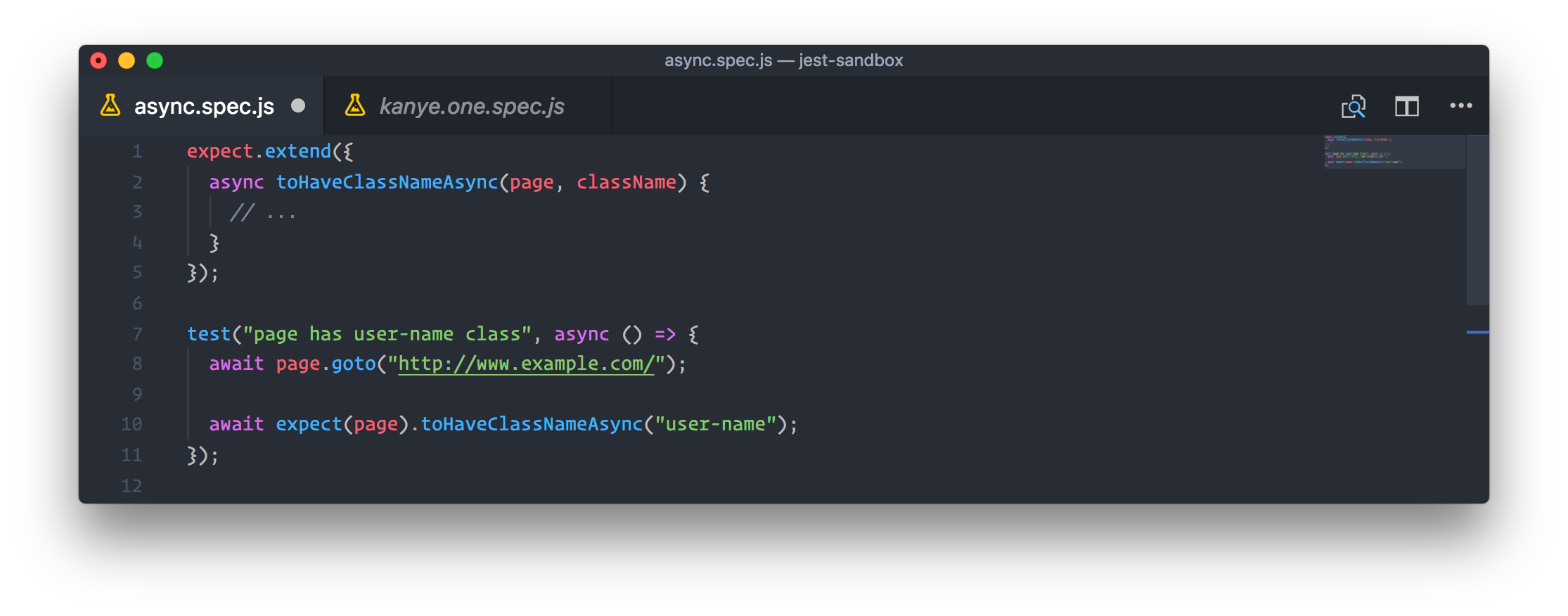Click the blue marker in overview ruler
The image size is (1568, 616).
(1477, 332)
